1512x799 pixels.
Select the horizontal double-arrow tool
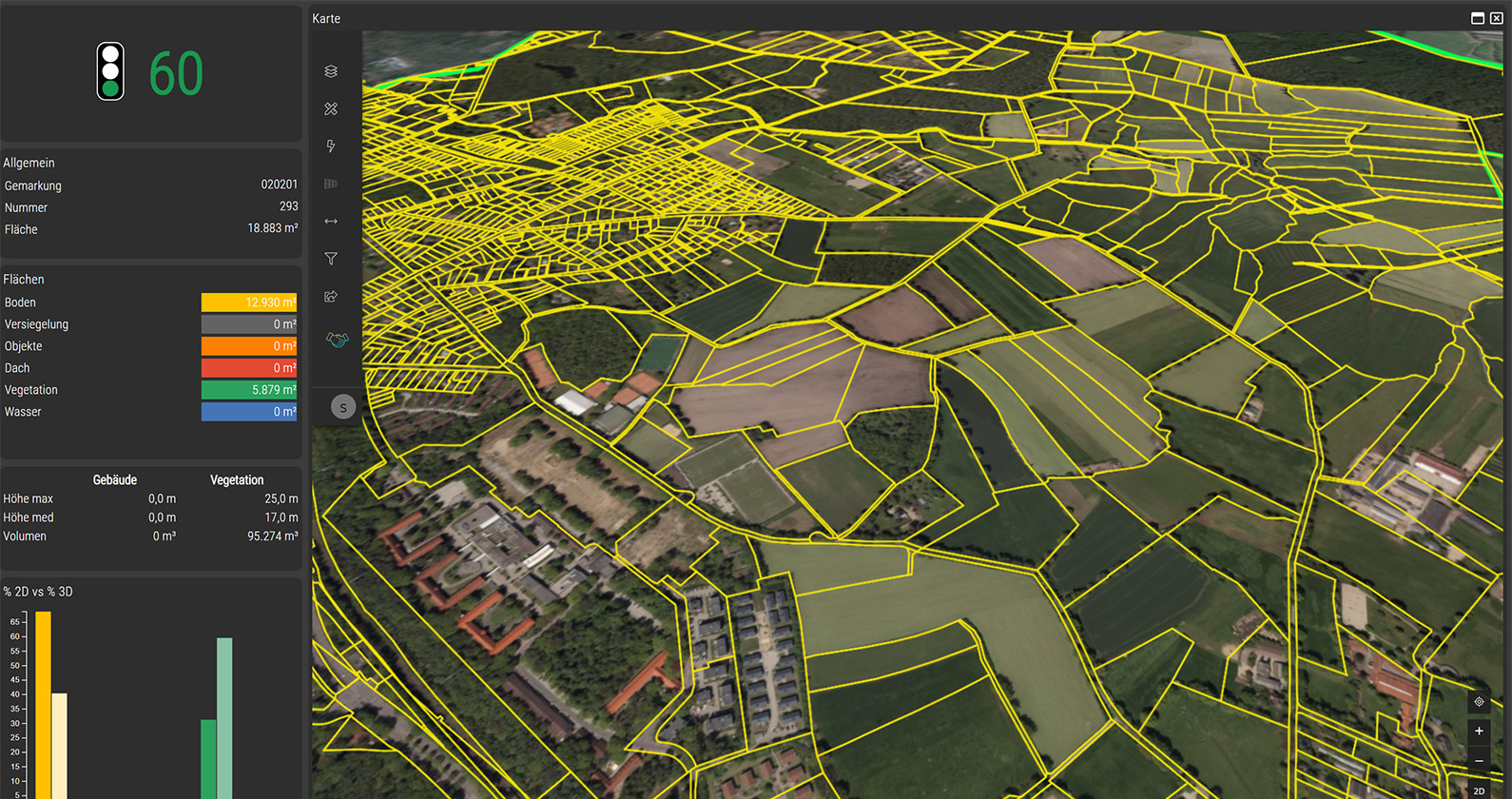331,222
